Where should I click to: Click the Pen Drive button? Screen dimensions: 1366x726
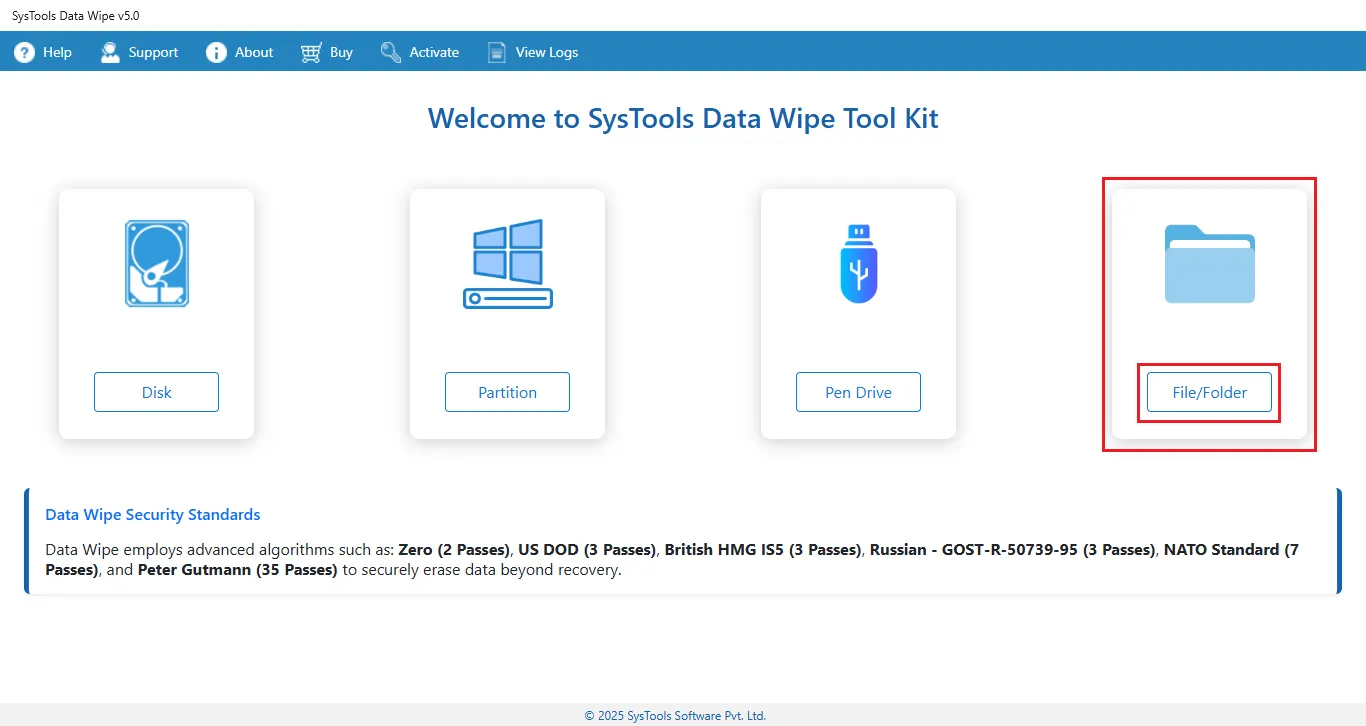[859, 392]
